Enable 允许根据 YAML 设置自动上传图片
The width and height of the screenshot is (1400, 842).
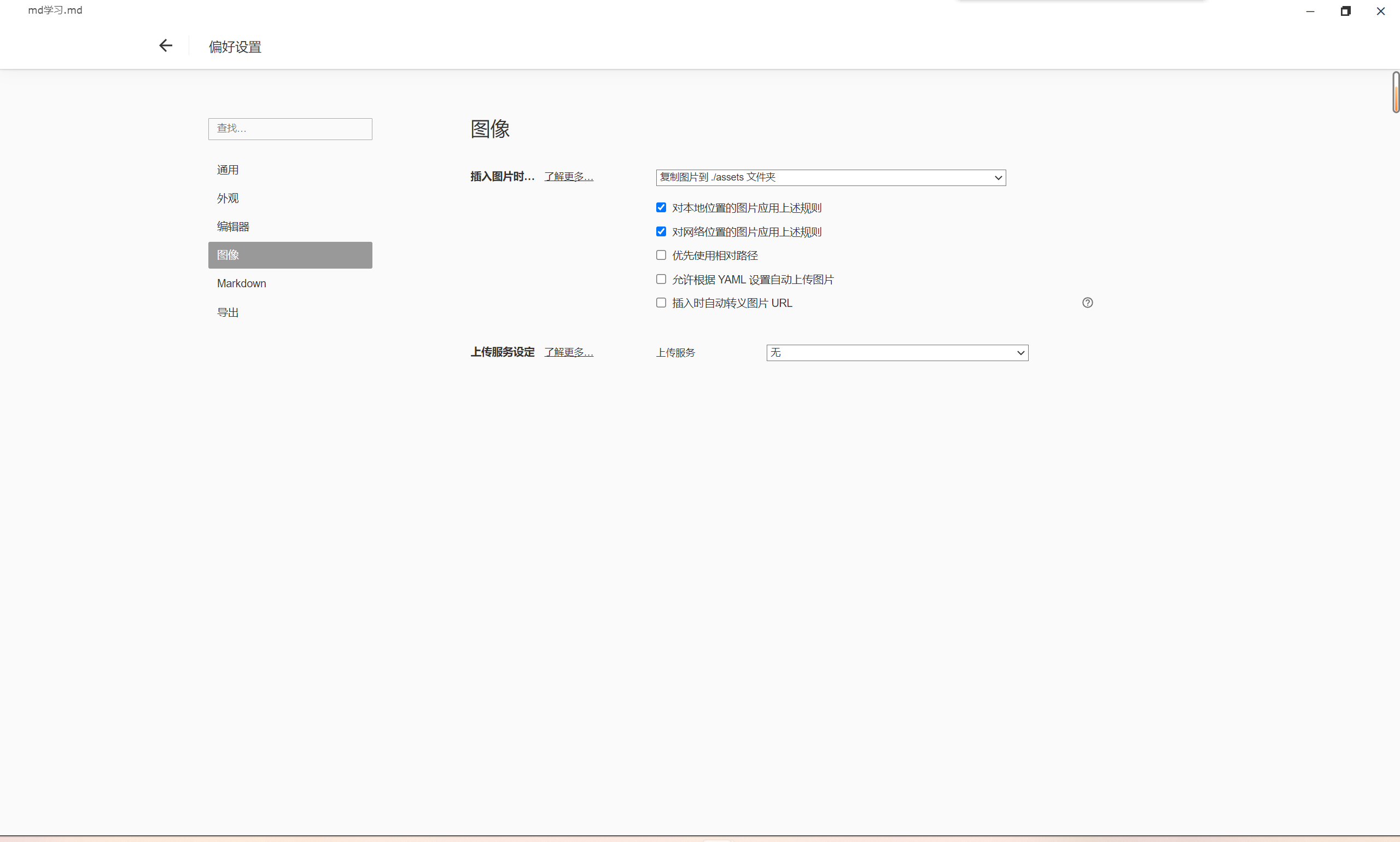pos(661,279)
